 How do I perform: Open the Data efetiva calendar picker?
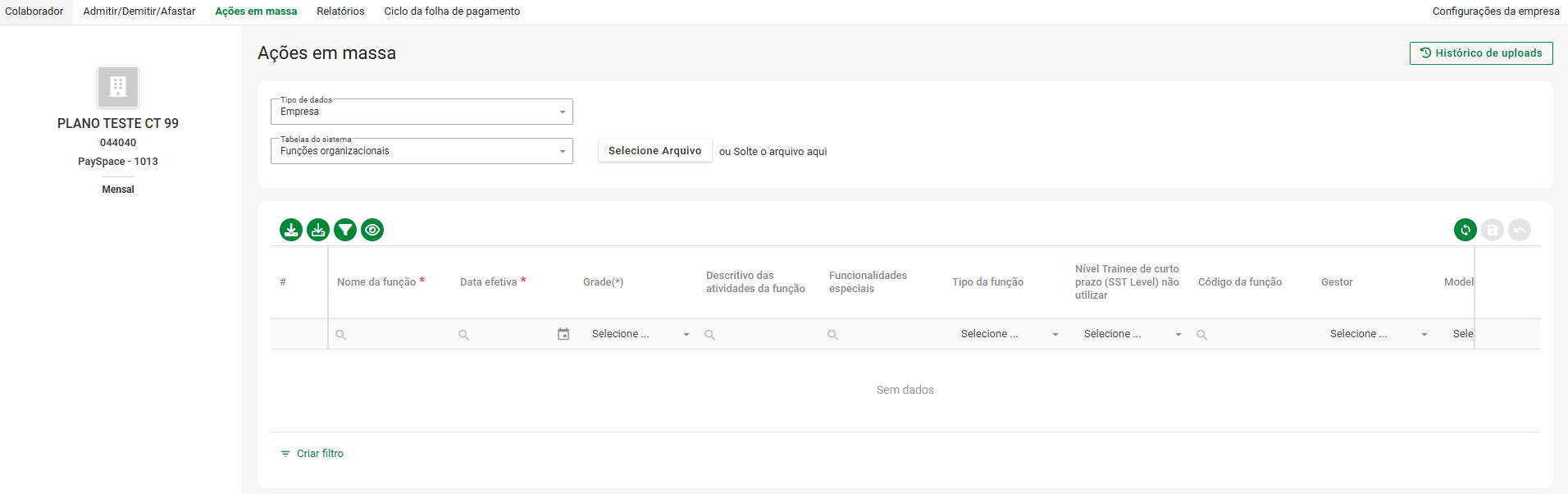point(563,334)
